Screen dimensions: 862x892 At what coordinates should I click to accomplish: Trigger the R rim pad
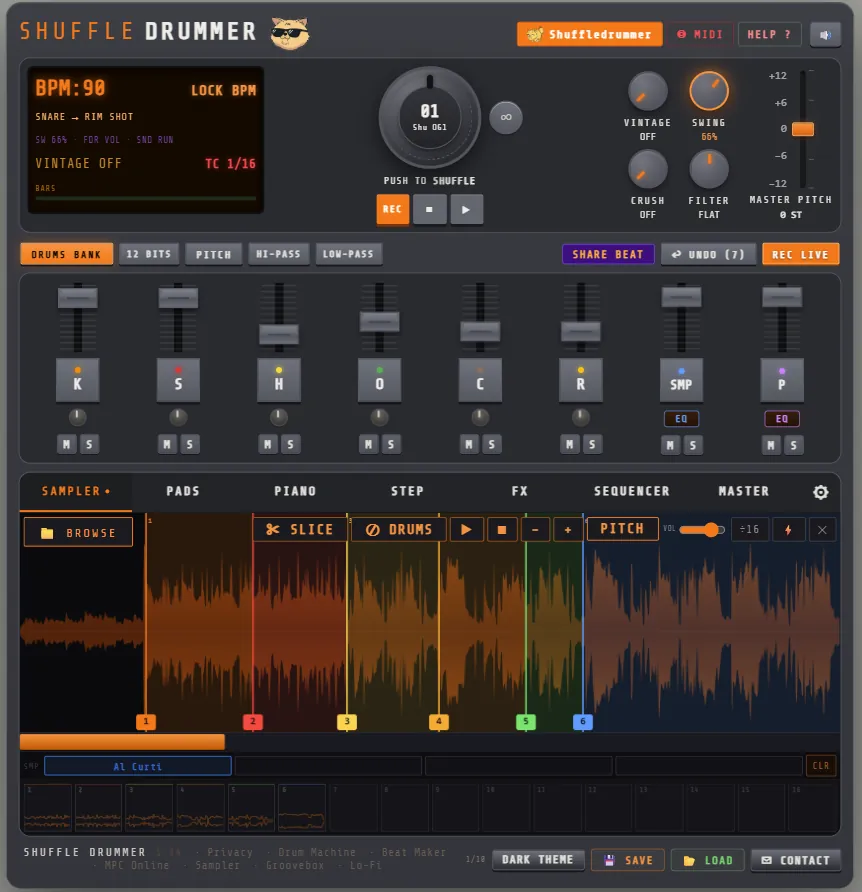[580, 381]
